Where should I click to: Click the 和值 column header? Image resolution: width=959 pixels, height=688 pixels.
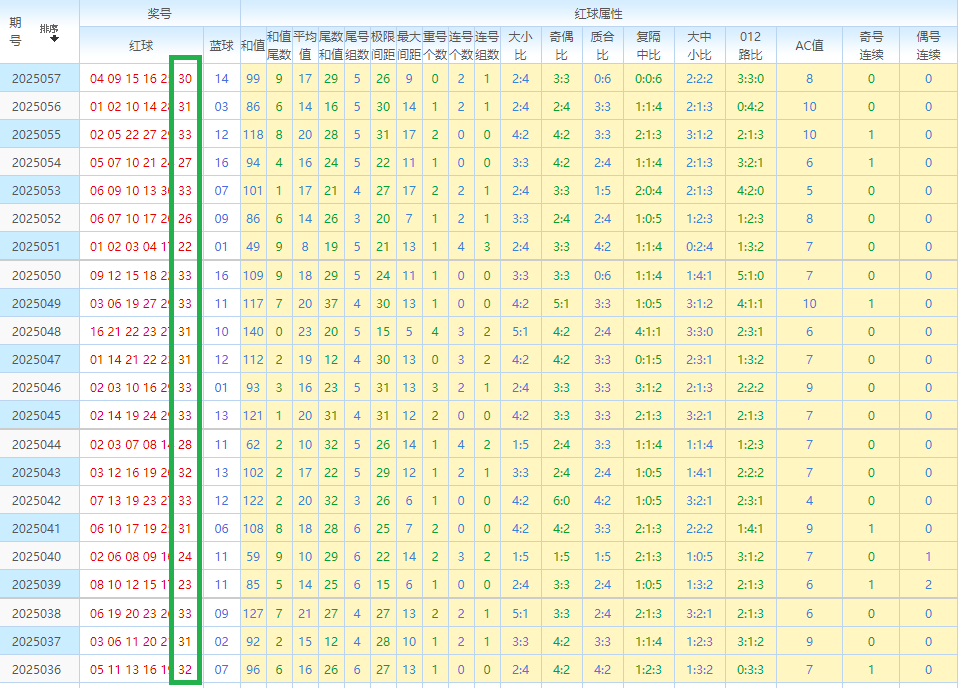coord(253,45)
